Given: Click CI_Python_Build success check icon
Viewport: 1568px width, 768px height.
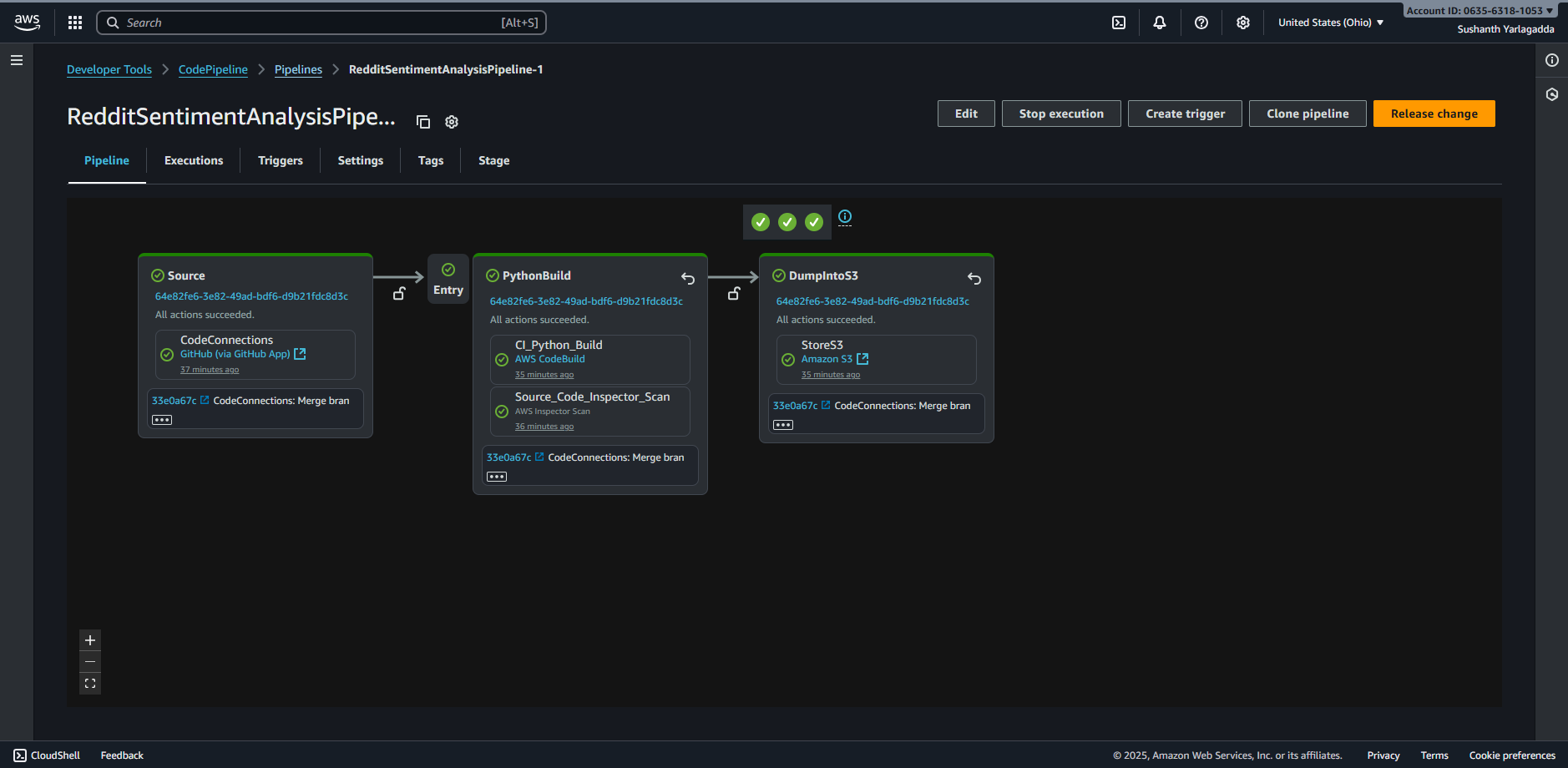Looking at the screenshot, I should tap(502, 360).
